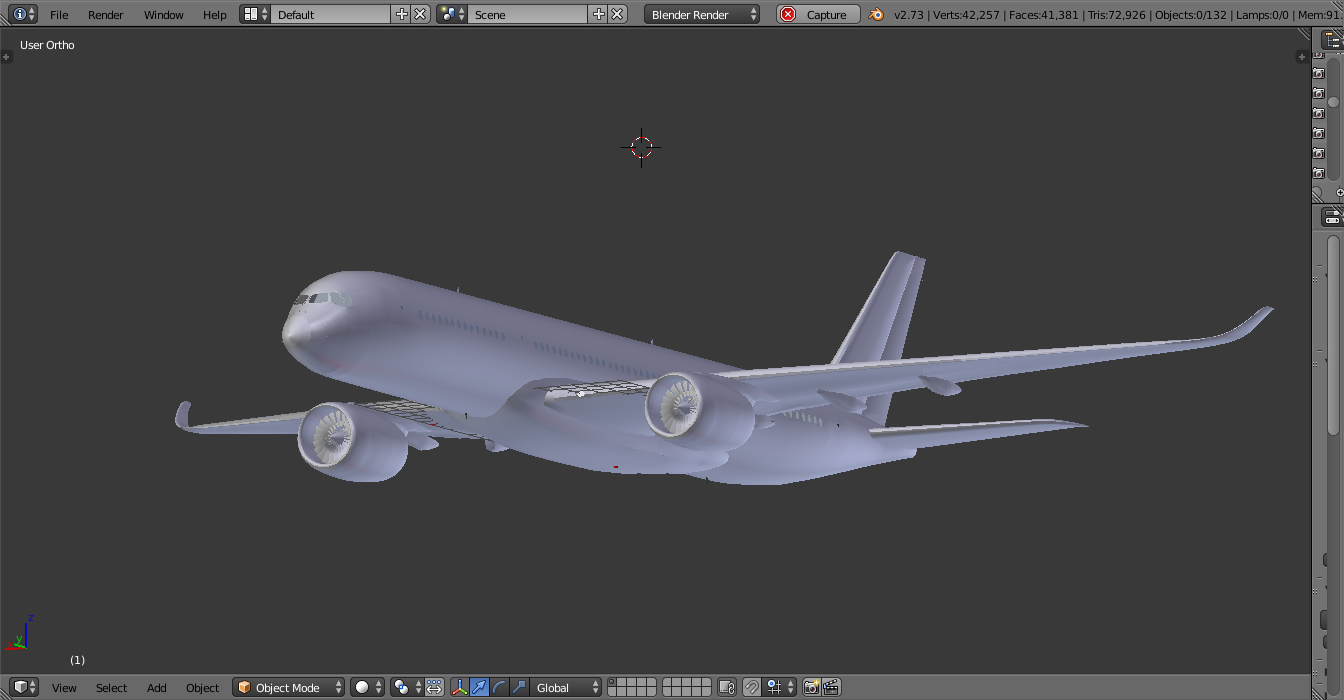Open the Select menu in 3D viewport
The image size is (1344, 700).
(x=111, y=688)
